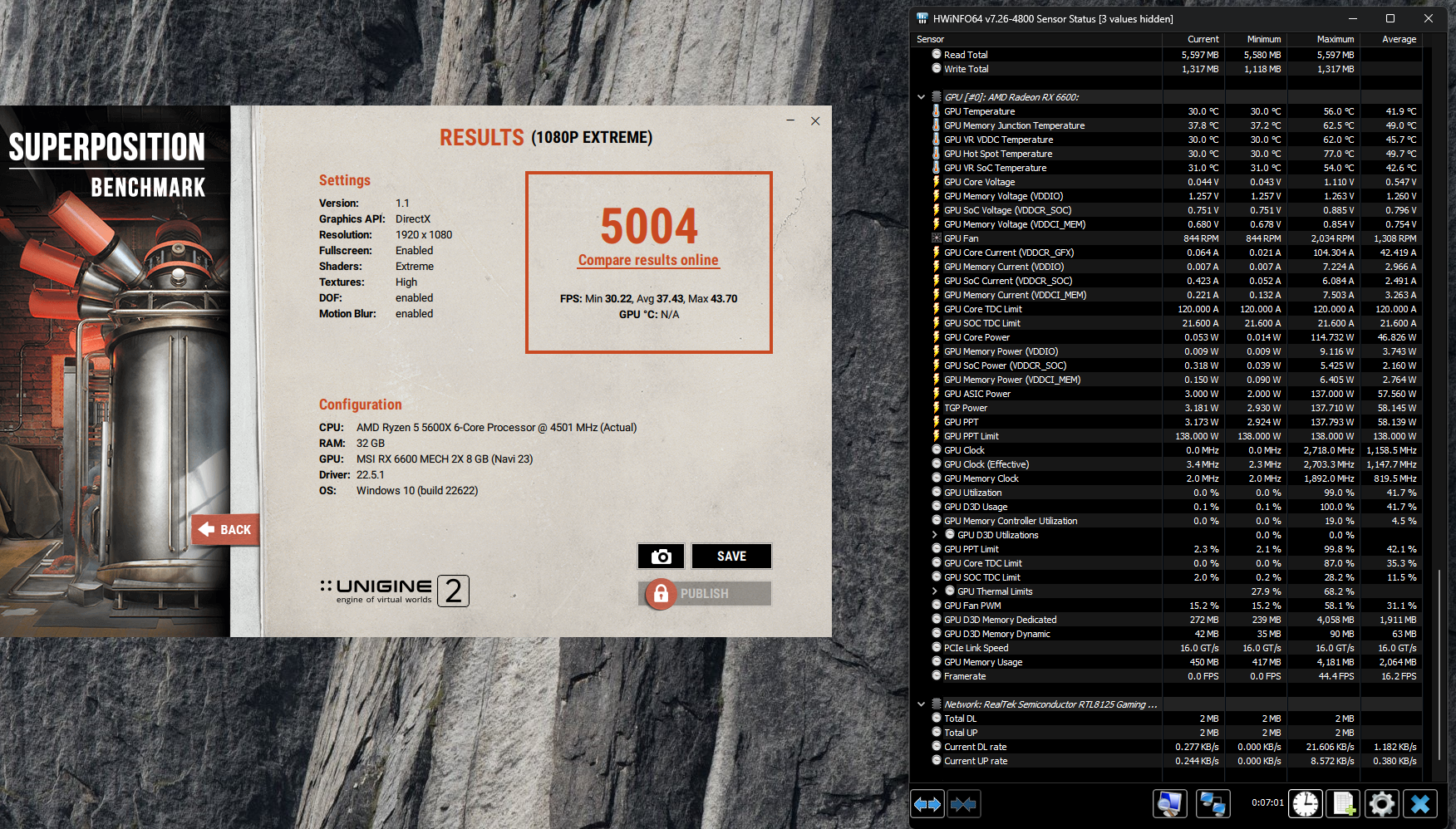Click the camera screenshot button in Superposition
The height and width of the screenshot is (829, 1456).
click(x=661, y=557)
